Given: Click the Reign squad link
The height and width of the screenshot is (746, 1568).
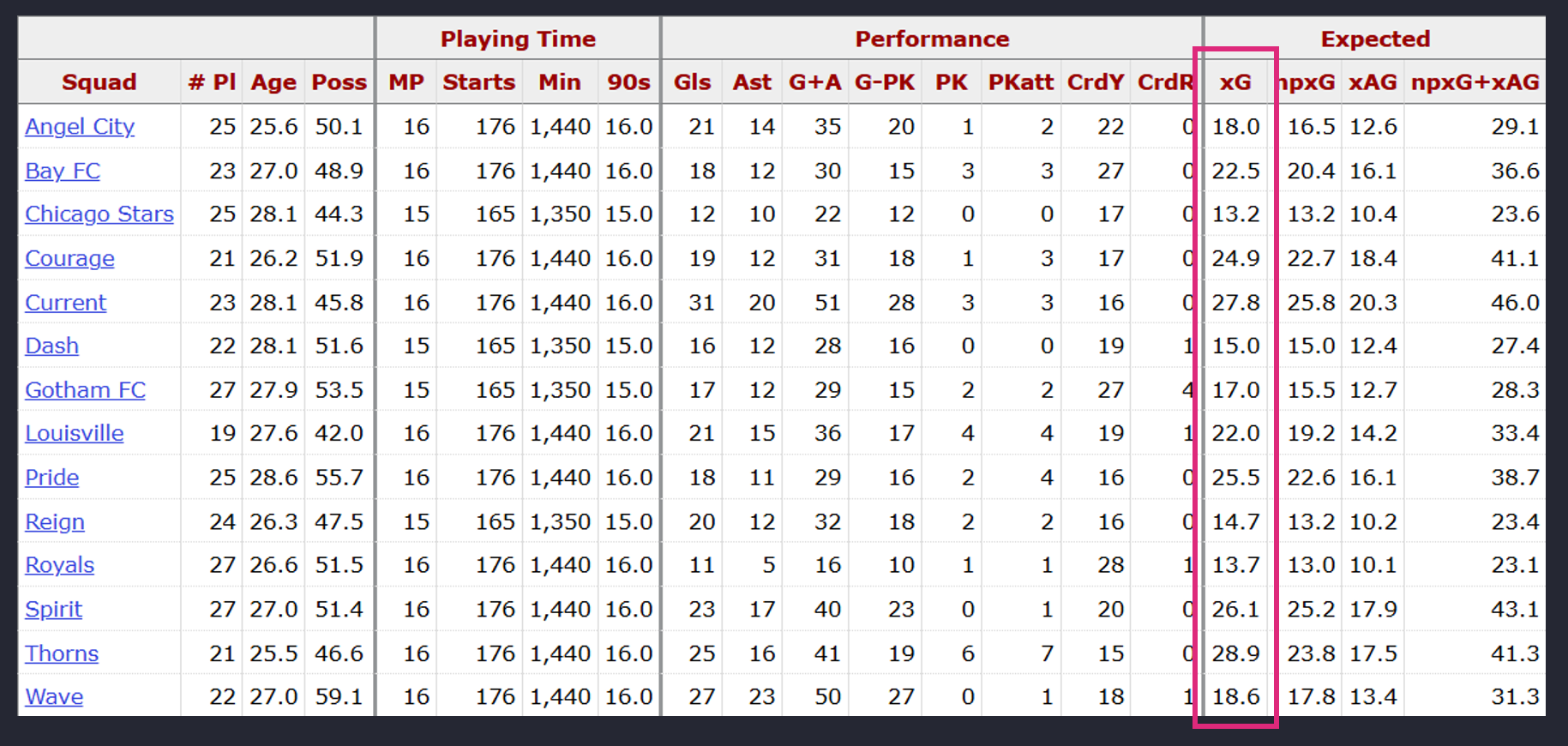Looking at the screenshot, I should 55,522.
